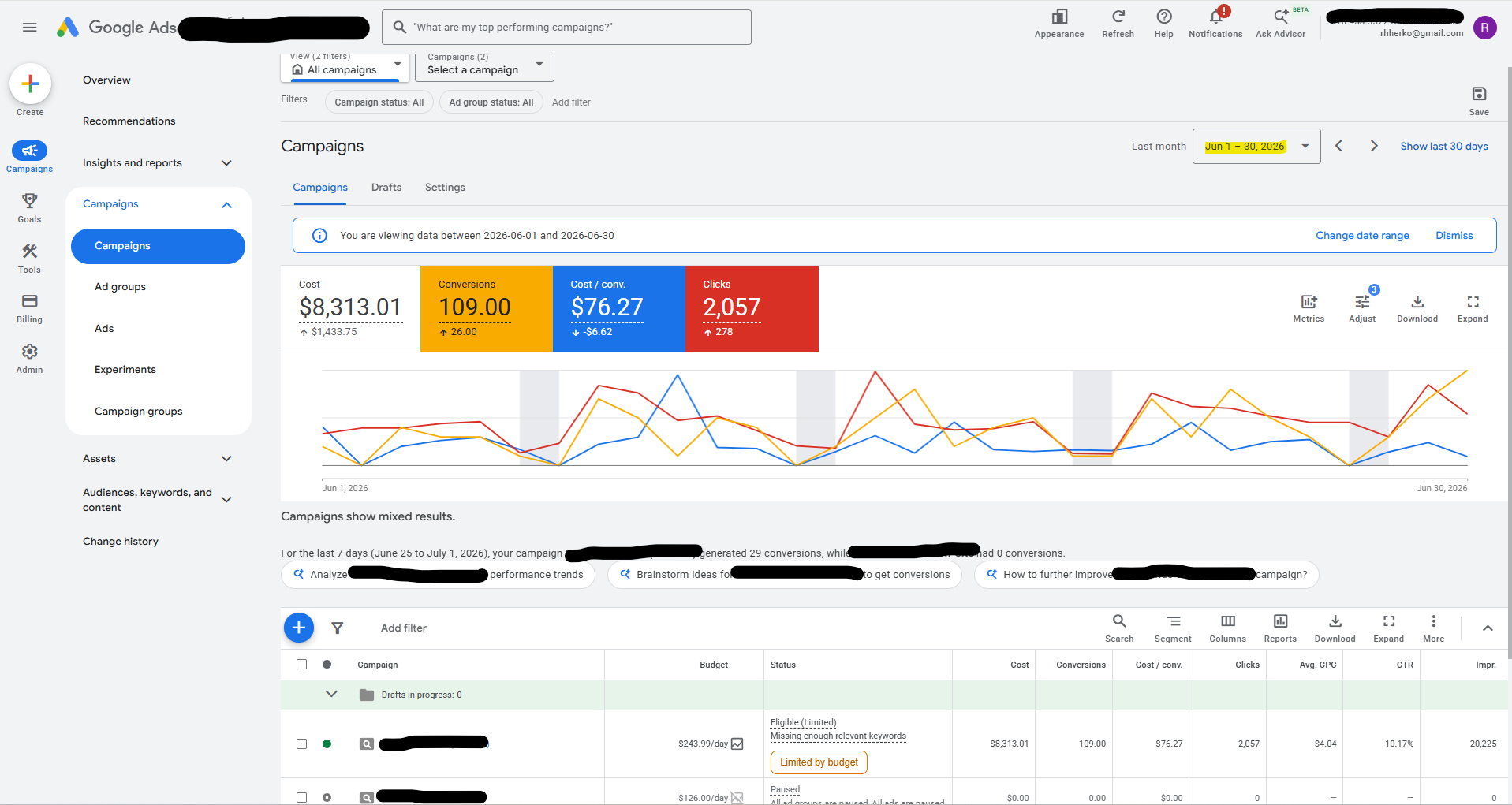1512x805 pixels.
Task: Open the table More options menu
Action: pos(1434,628)
